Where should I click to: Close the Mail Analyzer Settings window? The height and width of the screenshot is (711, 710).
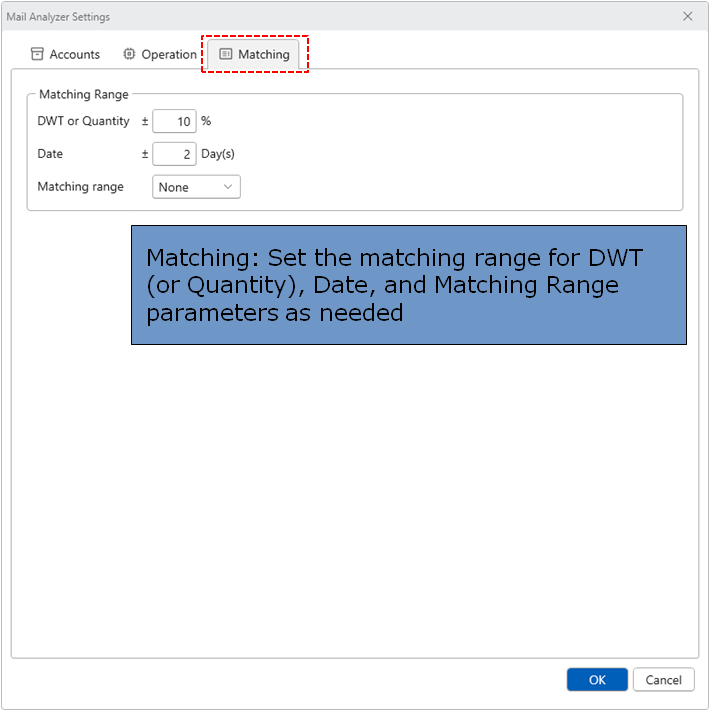pos(687,16)
